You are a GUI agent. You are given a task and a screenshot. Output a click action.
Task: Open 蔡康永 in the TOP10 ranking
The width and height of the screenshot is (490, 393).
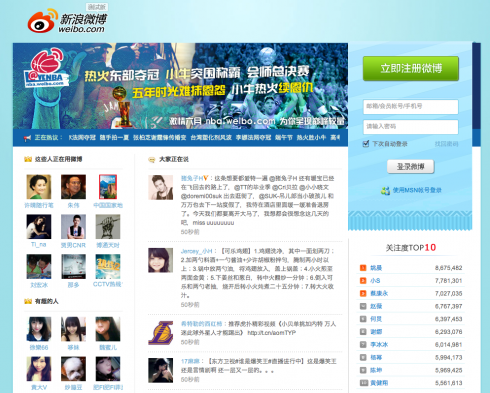[x=379, y=293]
